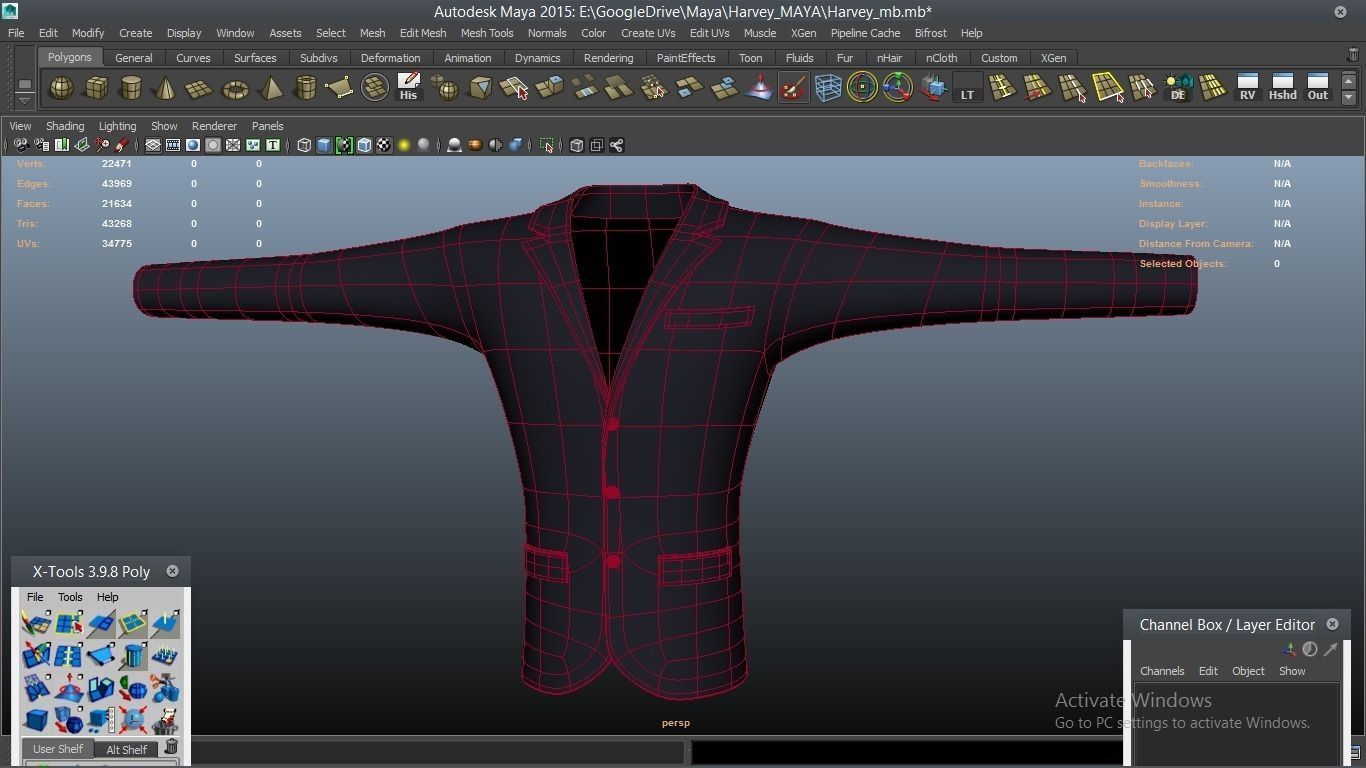Screen dimensions: 1366x768
Task: Create a polygon plane from the shelf
Action: (200, 88)
